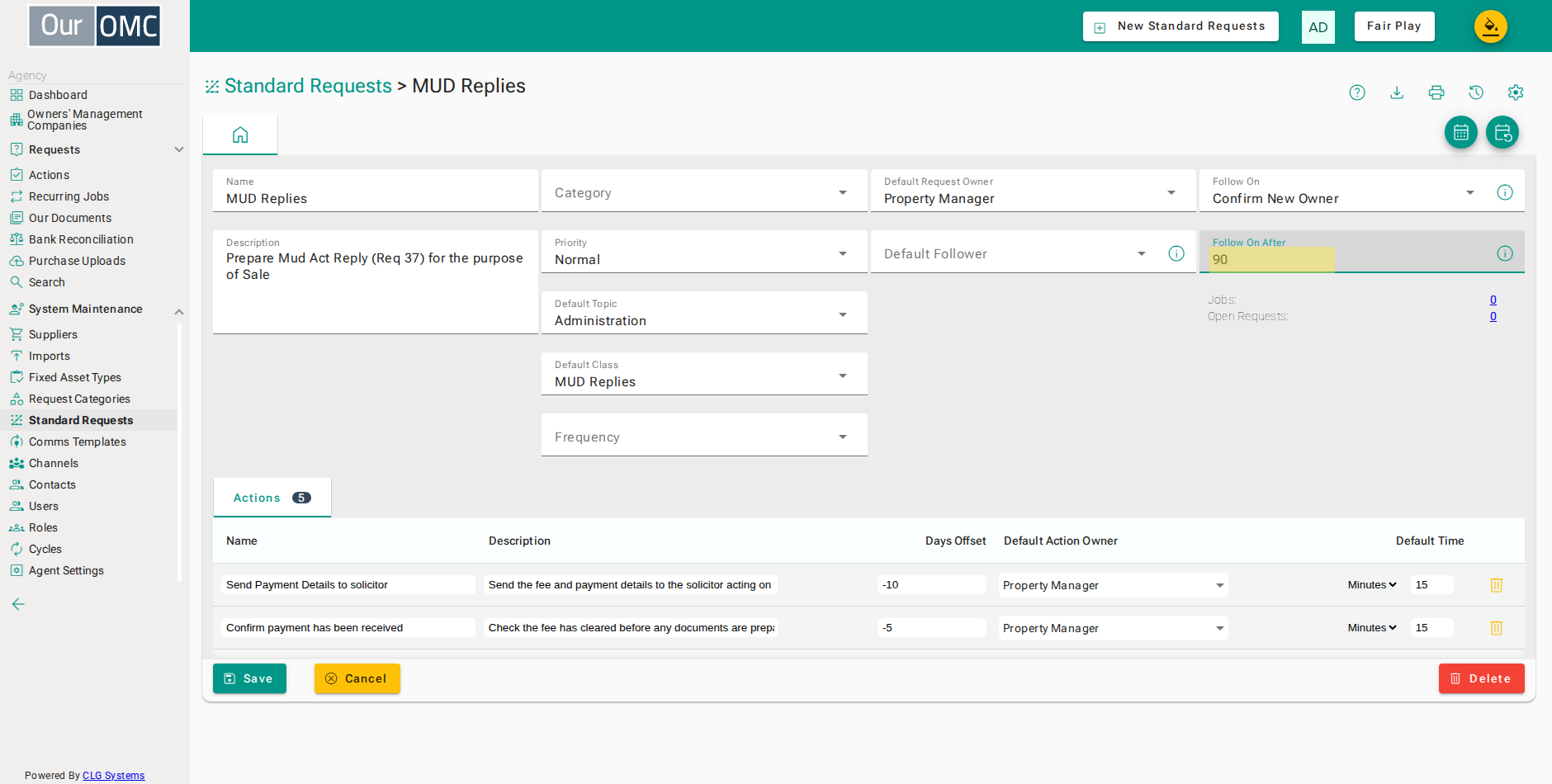Image resolution: width=1552 pixels, height=784 pixels.
Task: Click the red Delete button
Action: pyautogui.click(x=1481, y=678)
